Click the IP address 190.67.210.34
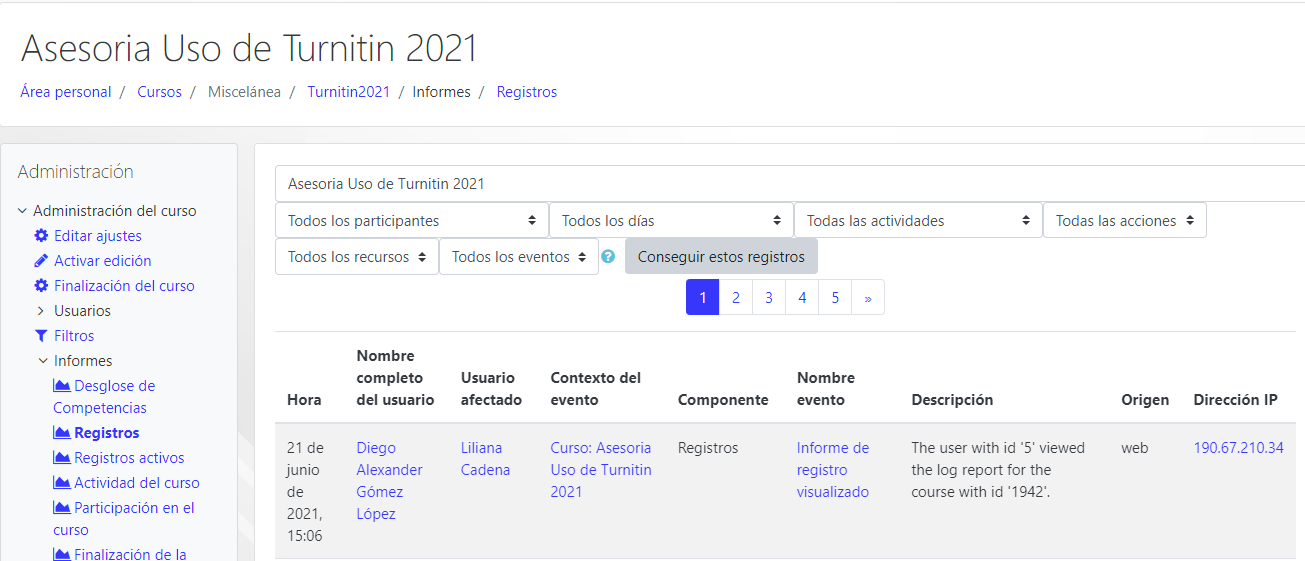The image size is (1305, 561). click(1238, 448)
